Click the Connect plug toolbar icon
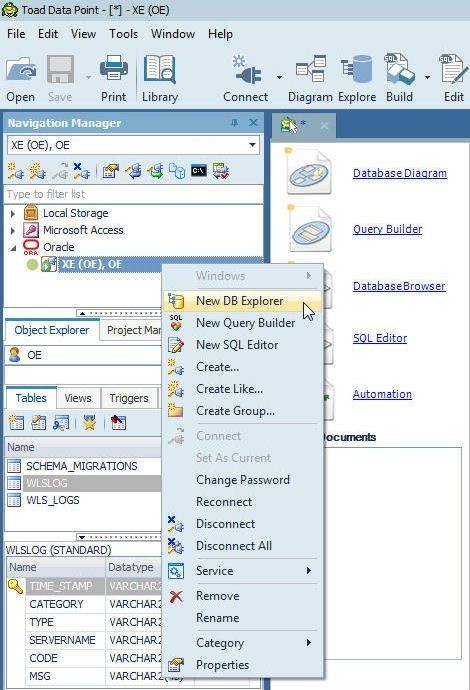470x690 pixels. click(247, 70)
